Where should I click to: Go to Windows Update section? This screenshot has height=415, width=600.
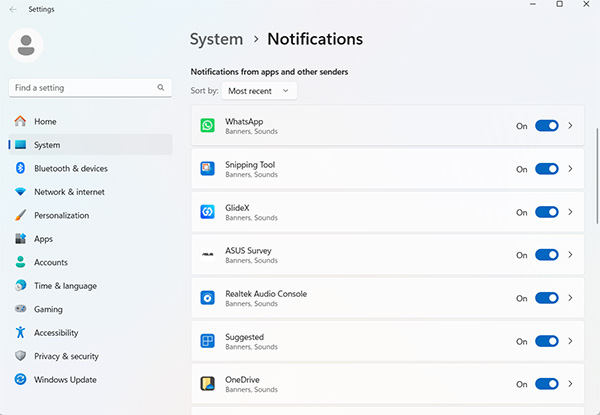65,380
